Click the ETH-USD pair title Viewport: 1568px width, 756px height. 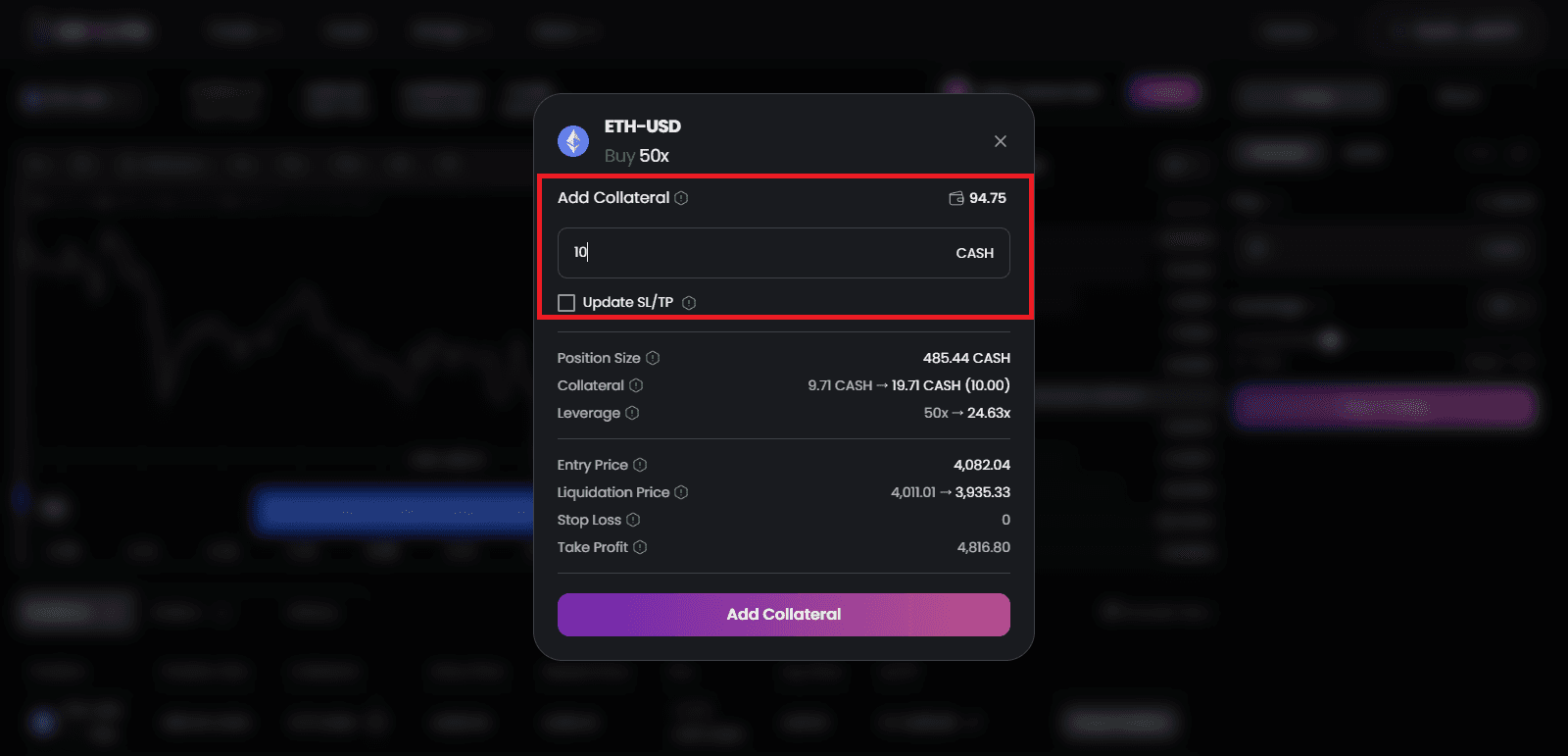tap(643, 126)
